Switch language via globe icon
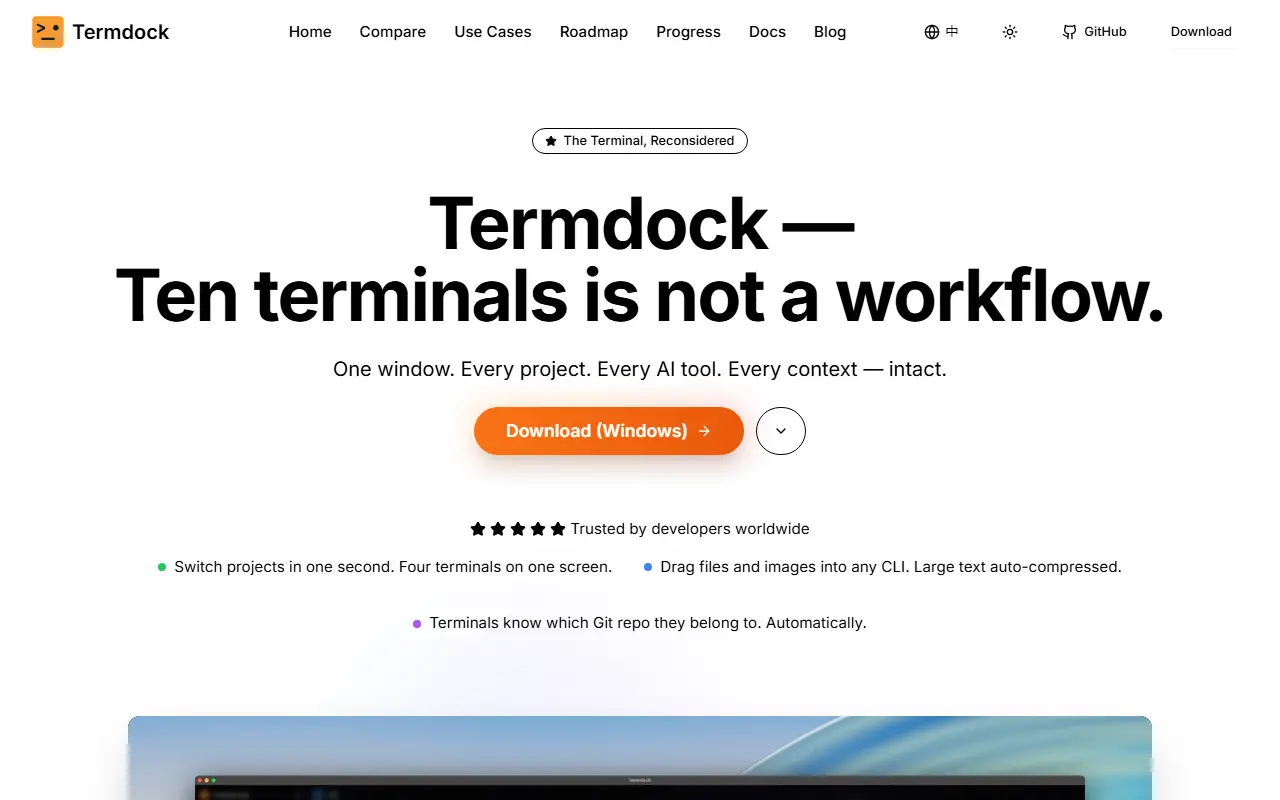1280x800 pixels. pos(941,32)
